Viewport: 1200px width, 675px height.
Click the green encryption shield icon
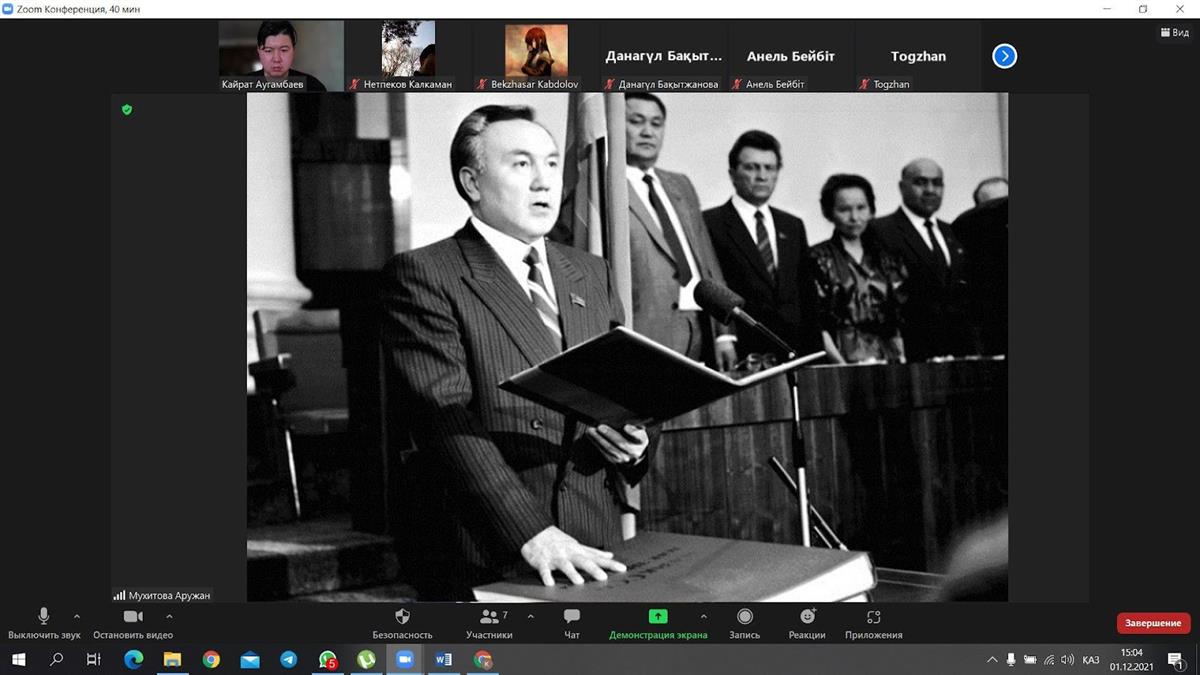click(x=127, y=110)
